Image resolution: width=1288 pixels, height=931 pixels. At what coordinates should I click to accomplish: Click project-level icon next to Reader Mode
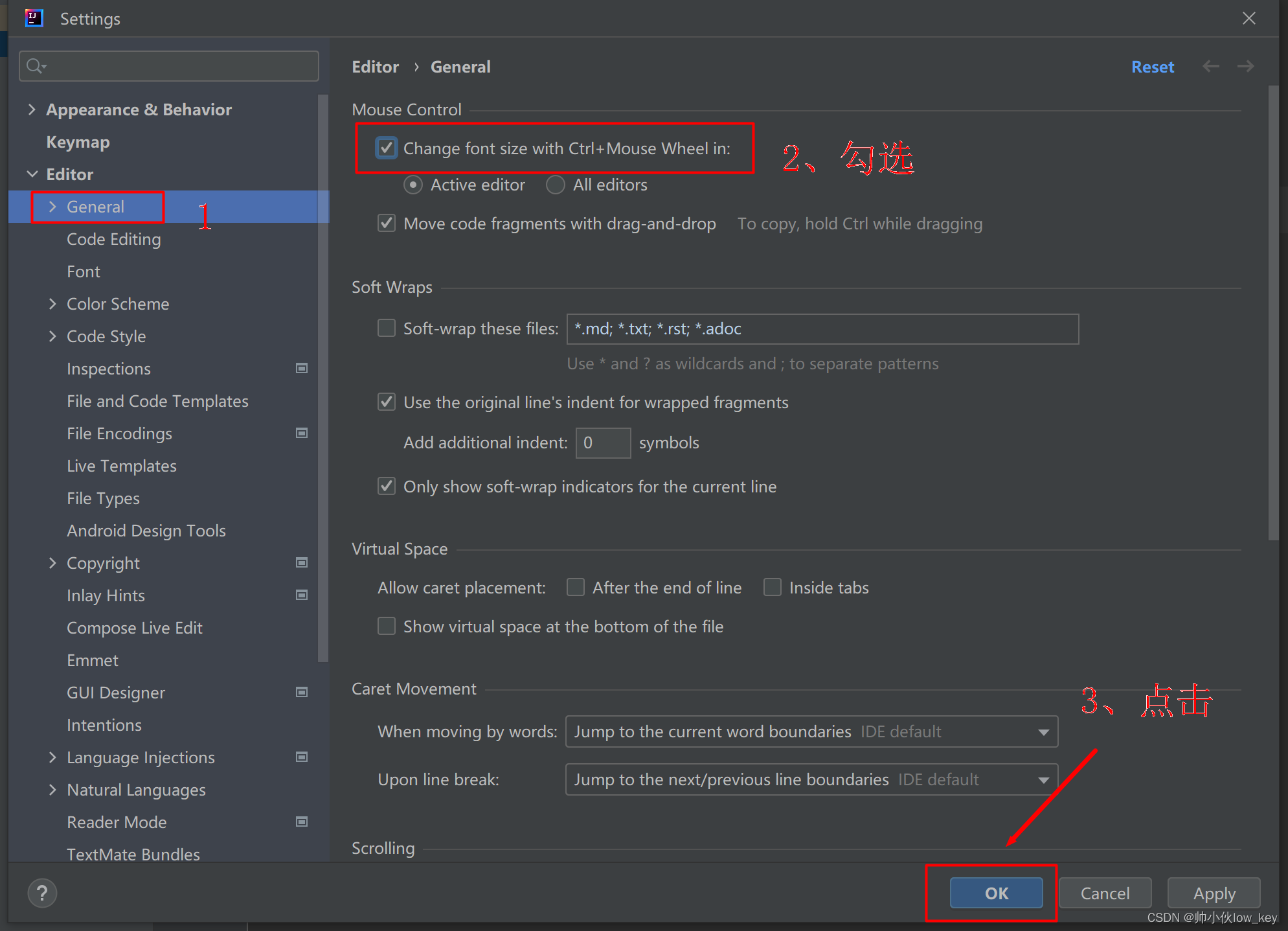point(302,822)
